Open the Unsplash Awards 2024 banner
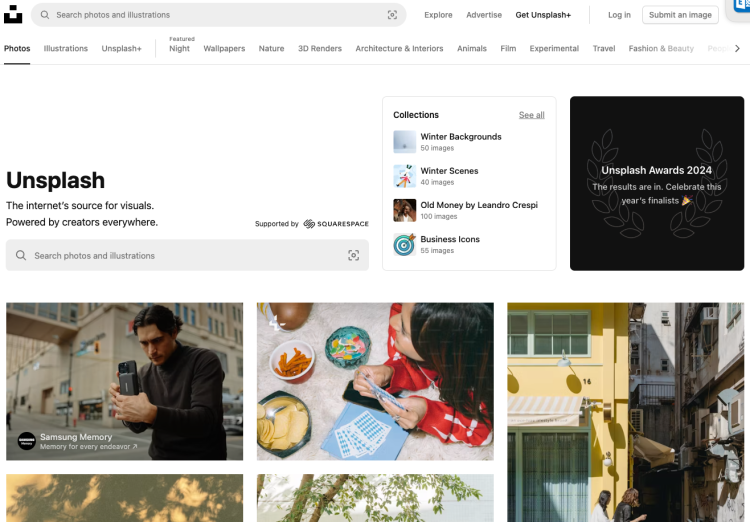Viewport: 750px width, 522px height. [x=657, y=183]
